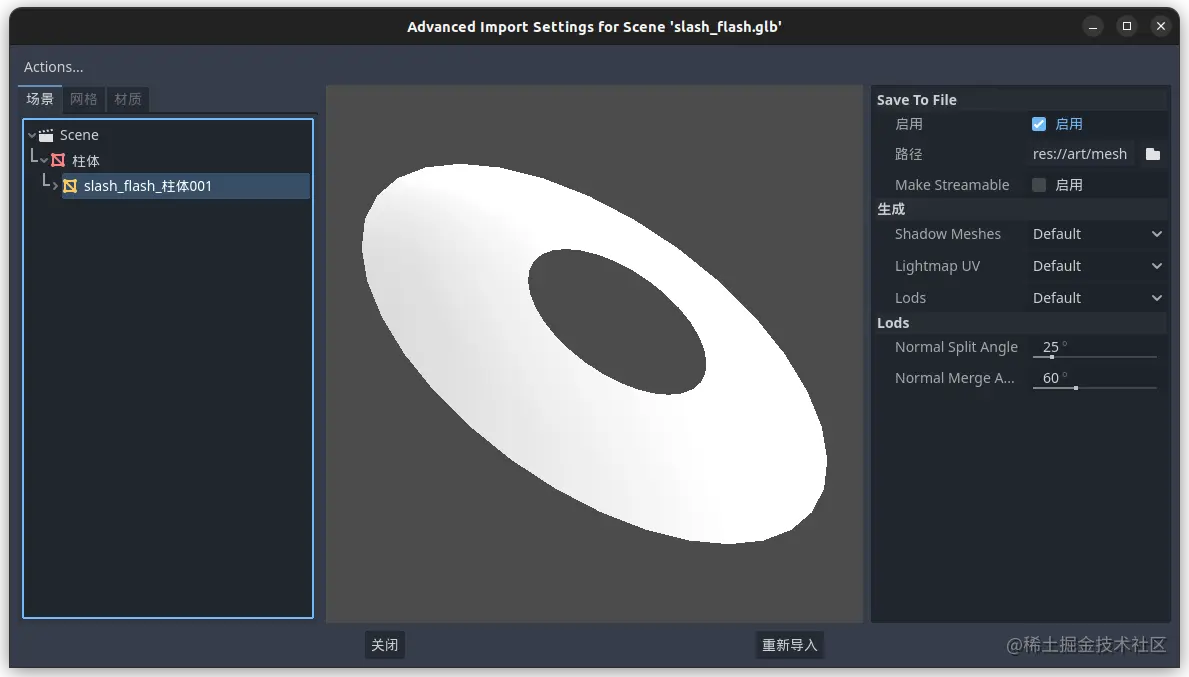
Task: Open the Lods Default dropdown
Action: pyautogui.click(x=1096, y=298)
